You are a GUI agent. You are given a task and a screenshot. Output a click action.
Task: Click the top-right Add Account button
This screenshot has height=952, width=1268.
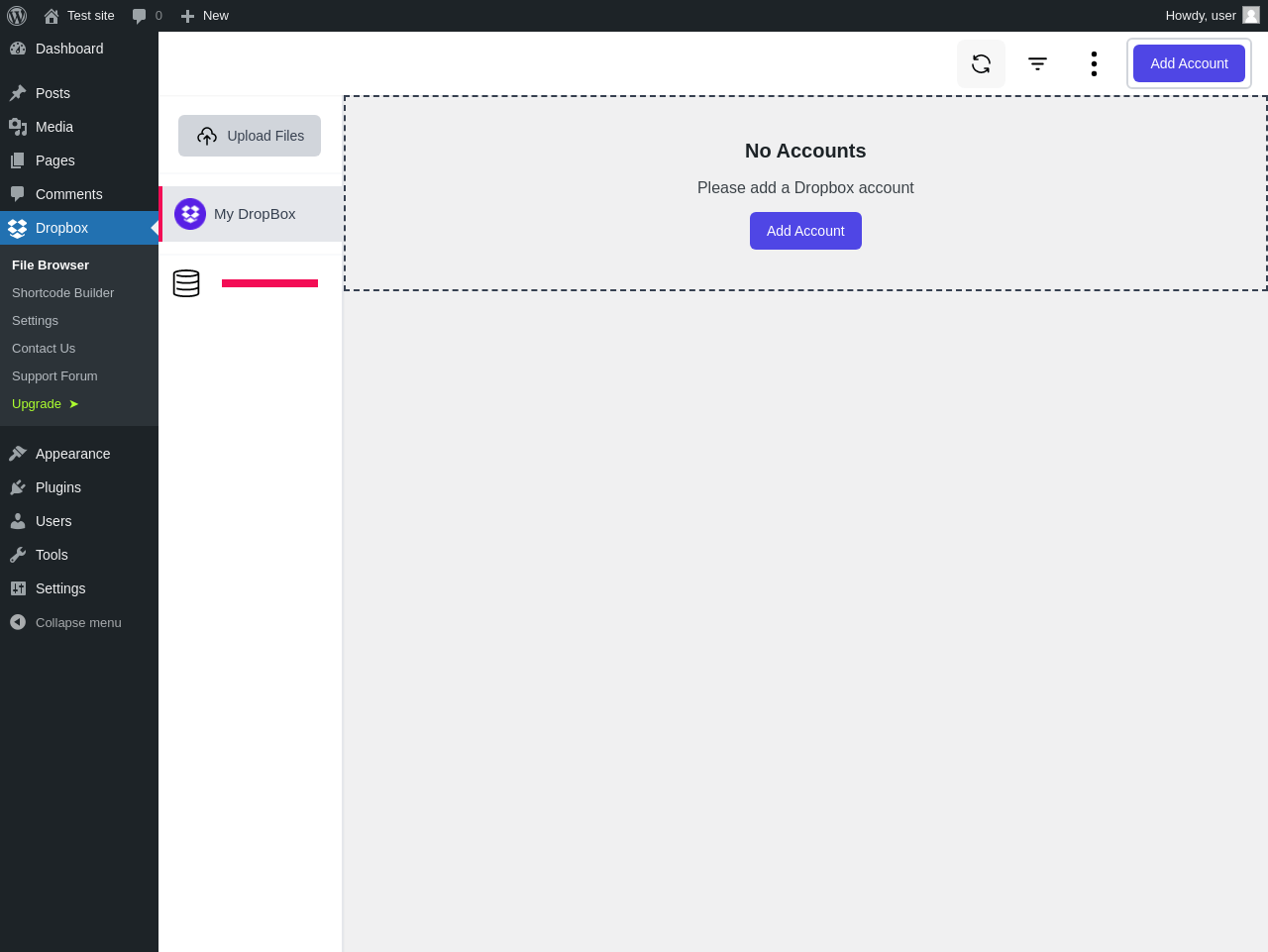[1189, 63]
